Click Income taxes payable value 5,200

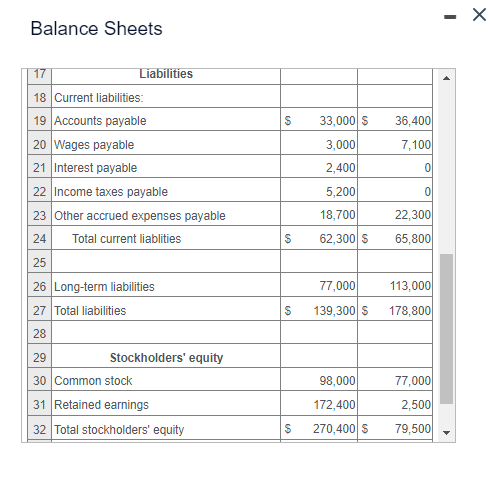pyautogui.click(x=340, y=192)
